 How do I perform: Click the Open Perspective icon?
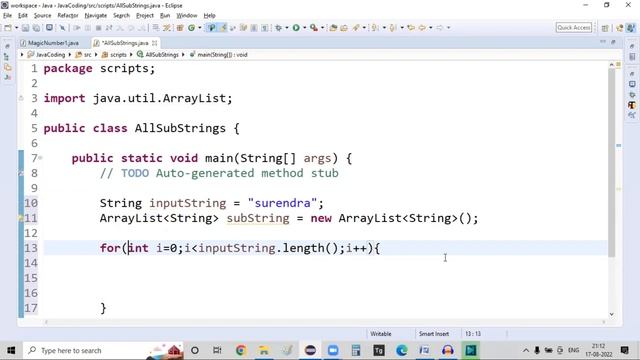[605, 28]
